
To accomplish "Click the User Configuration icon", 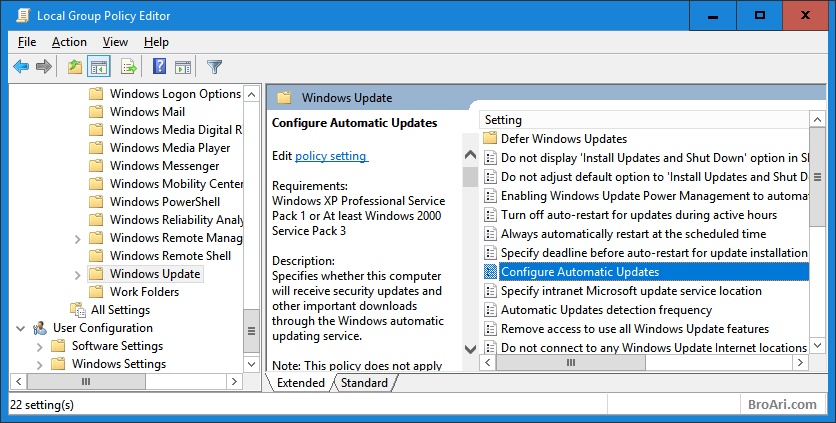I will (40, 328).
